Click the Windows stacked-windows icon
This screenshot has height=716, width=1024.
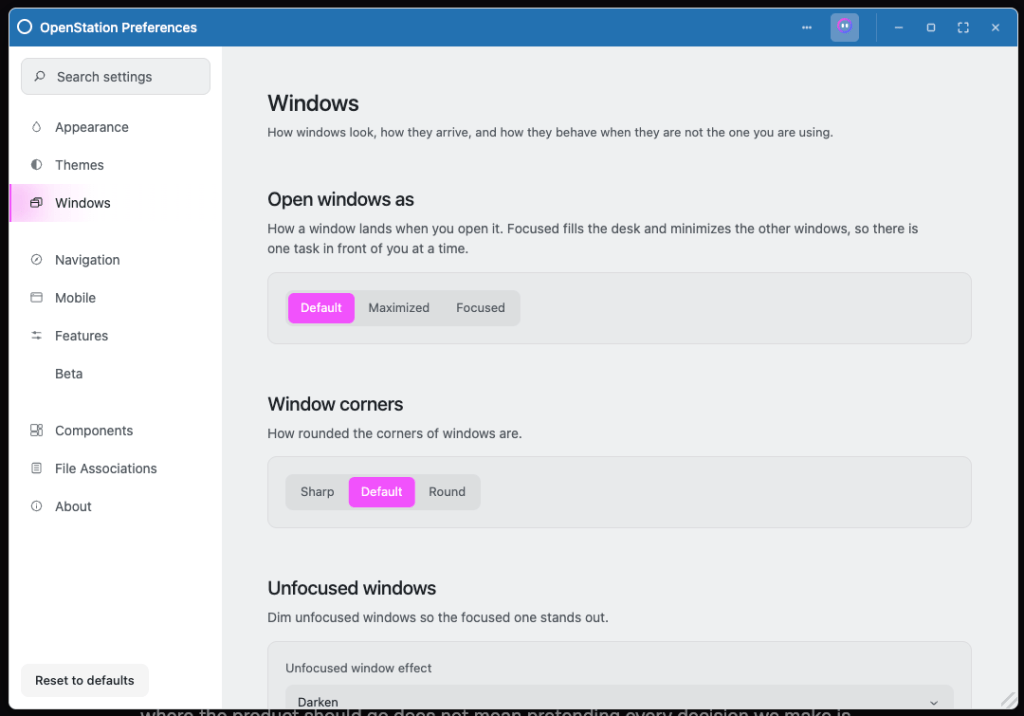(x=37, y=203)
